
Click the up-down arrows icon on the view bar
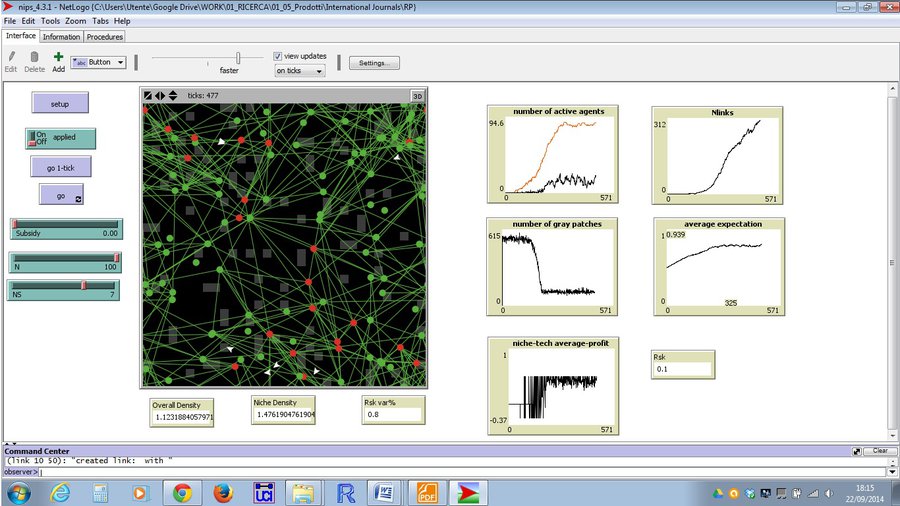tap(172, 96)
